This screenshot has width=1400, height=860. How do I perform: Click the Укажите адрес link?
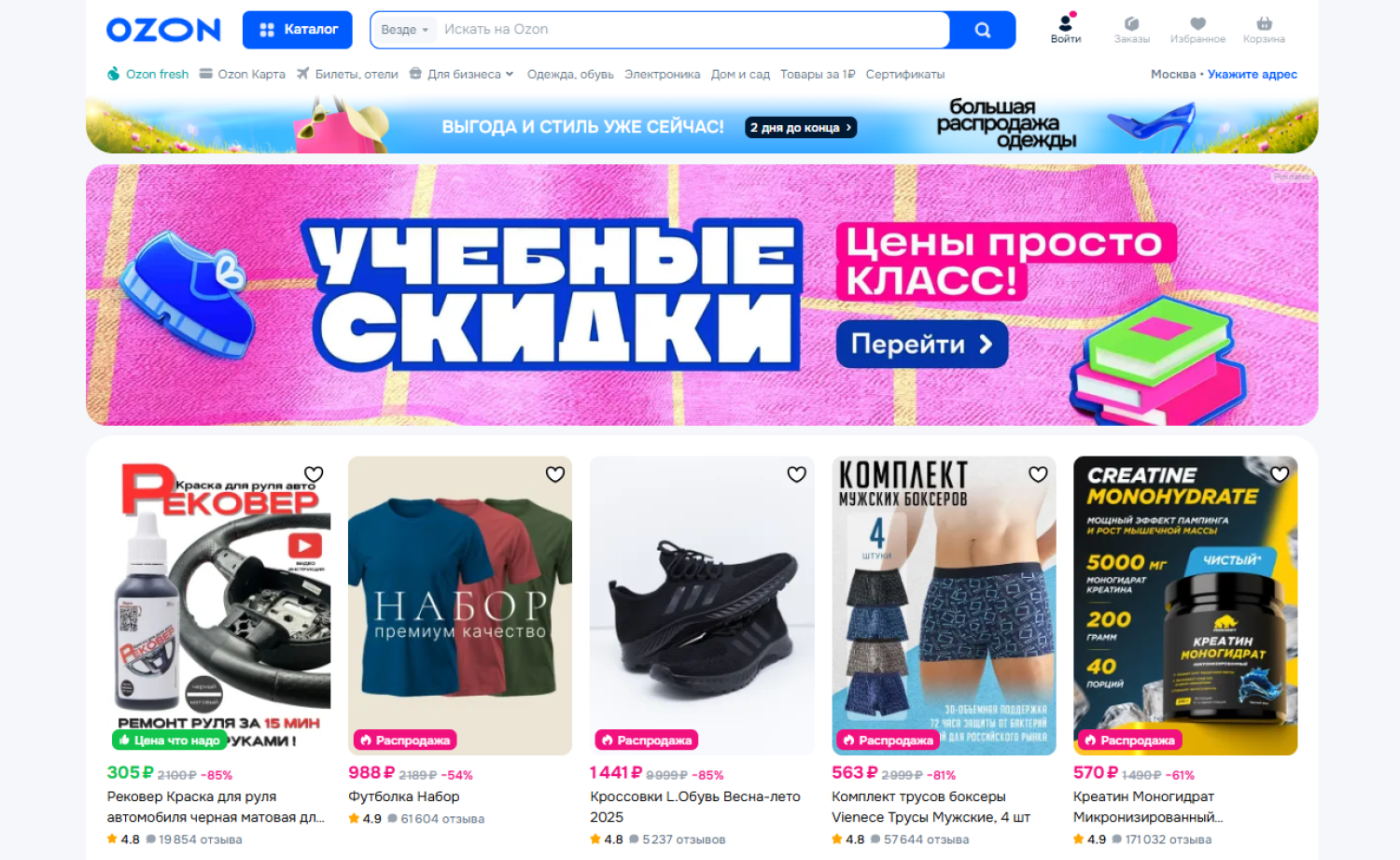(x=1252, y=74)
